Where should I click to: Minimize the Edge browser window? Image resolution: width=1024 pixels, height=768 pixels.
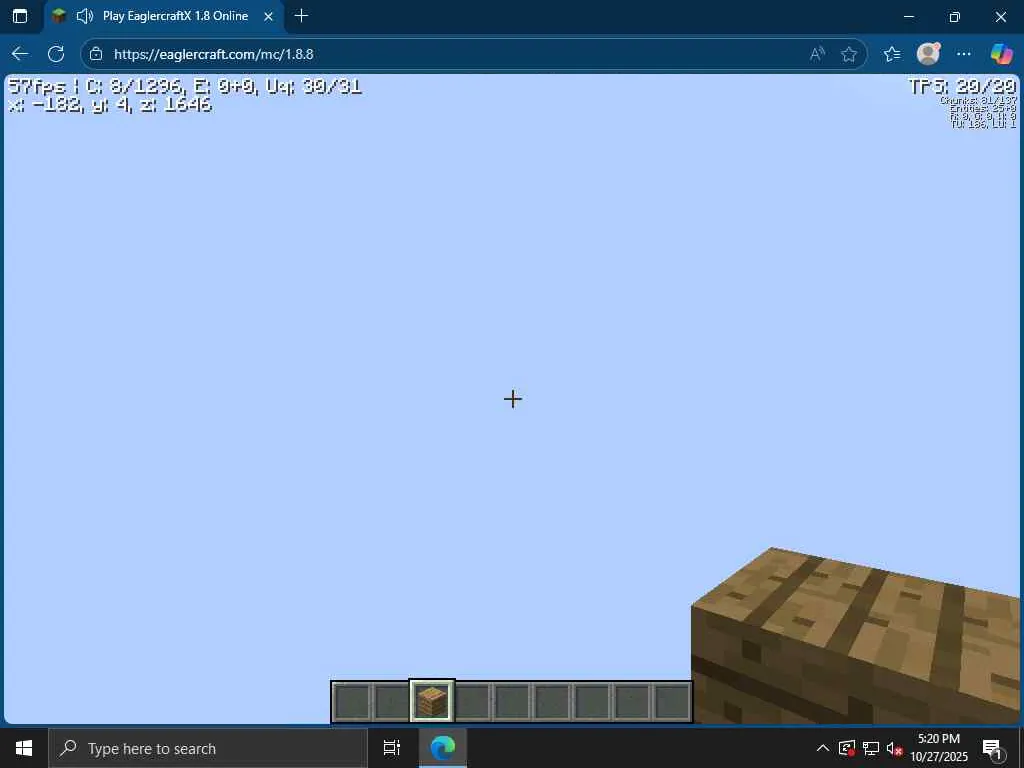pos(908,16)
